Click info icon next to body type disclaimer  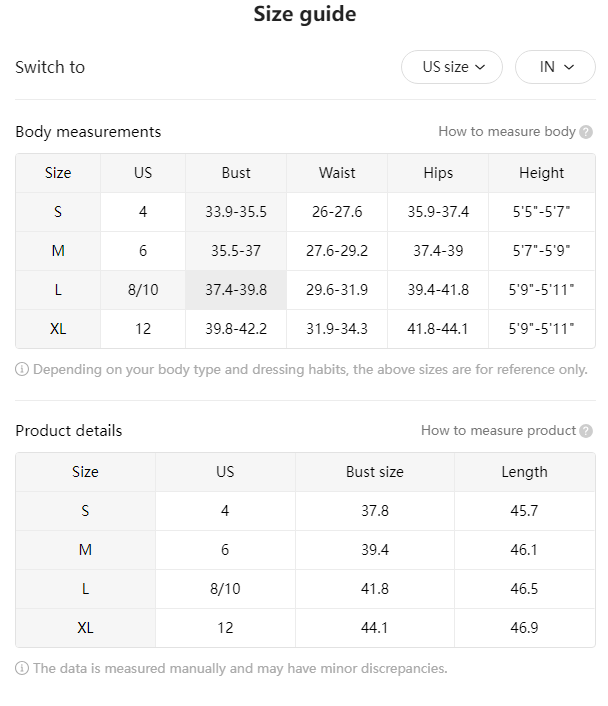pos(22,369)
